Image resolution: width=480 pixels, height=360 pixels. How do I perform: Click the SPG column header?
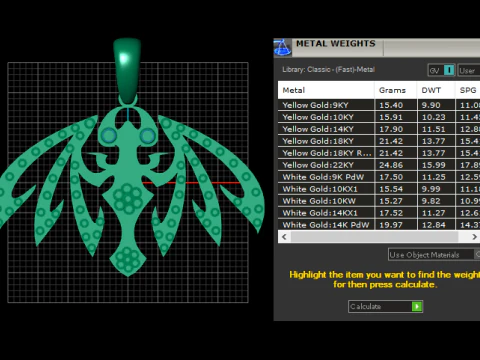click(468, 90)
